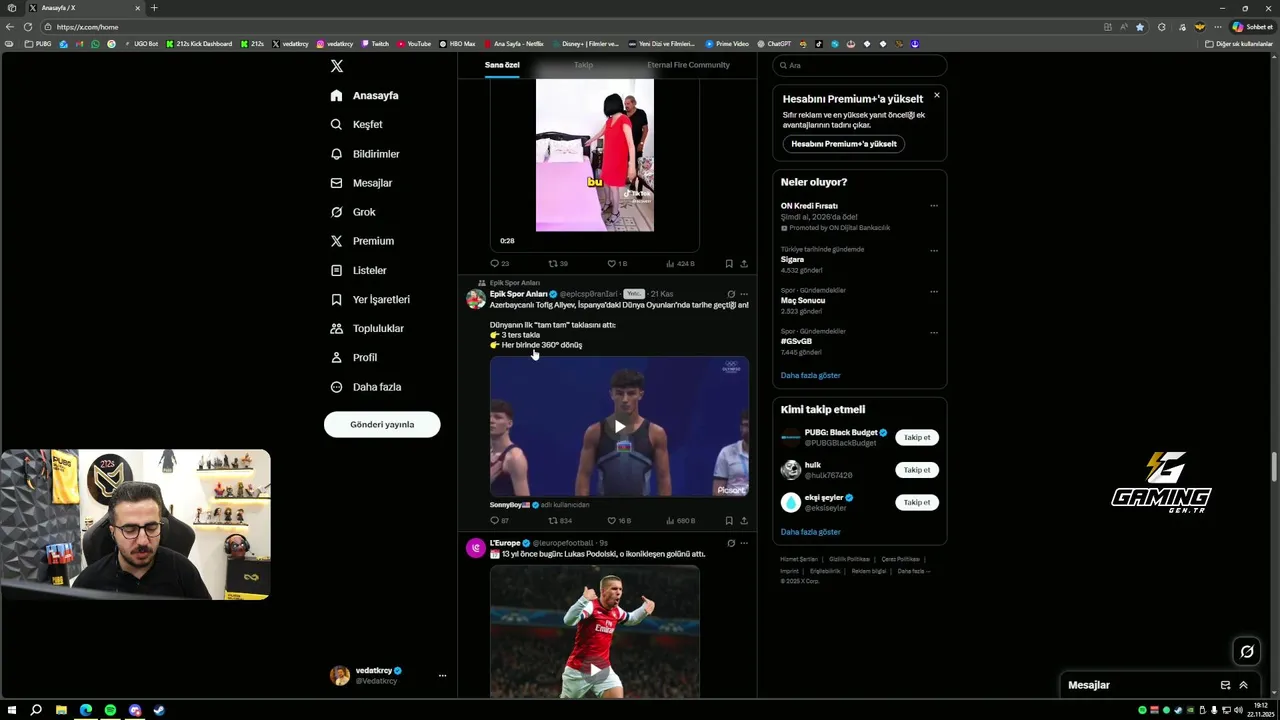Image resolution: width=1280 pixels, height=720 pixels.
Task: Share the Epik Spor Anları post
Action: 744,521
